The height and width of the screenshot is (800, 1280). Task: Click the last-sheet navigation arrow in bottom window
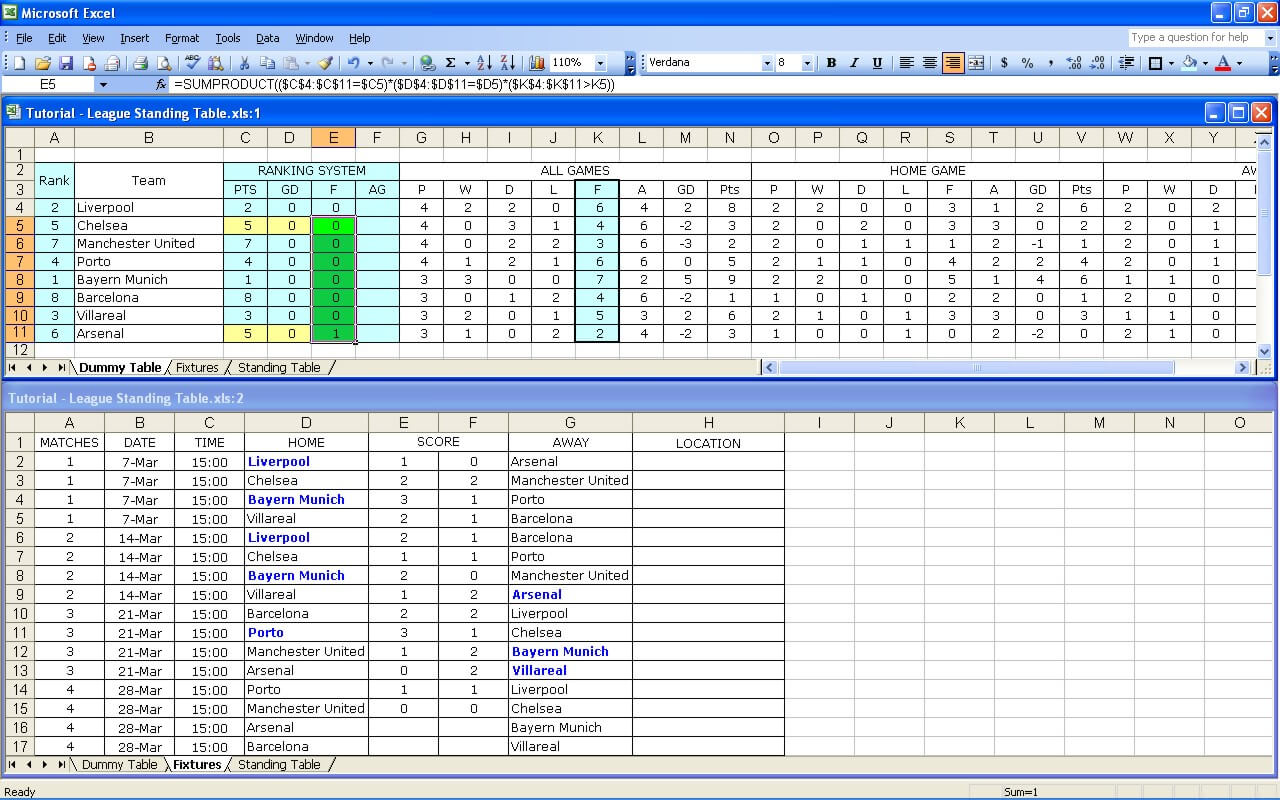[x=61, y=765]
